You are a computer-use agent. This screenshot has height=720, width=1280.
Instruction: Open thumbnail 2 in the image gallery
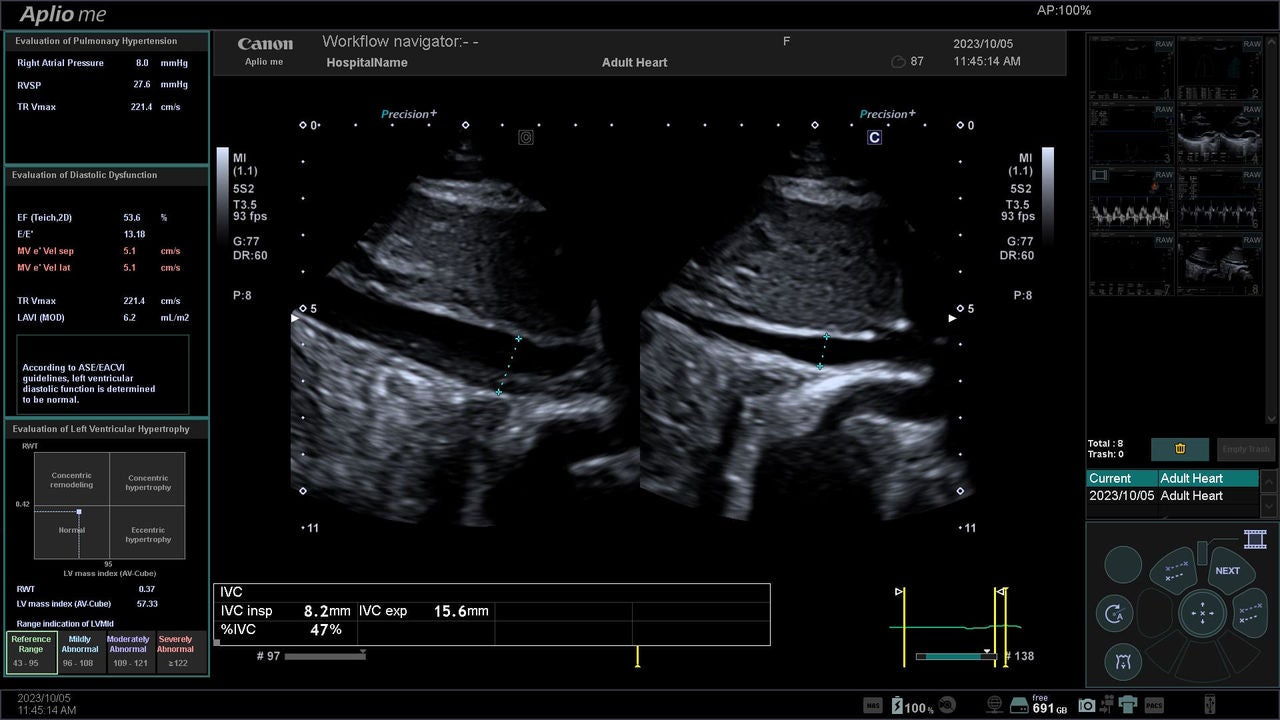pos(1220,68)
